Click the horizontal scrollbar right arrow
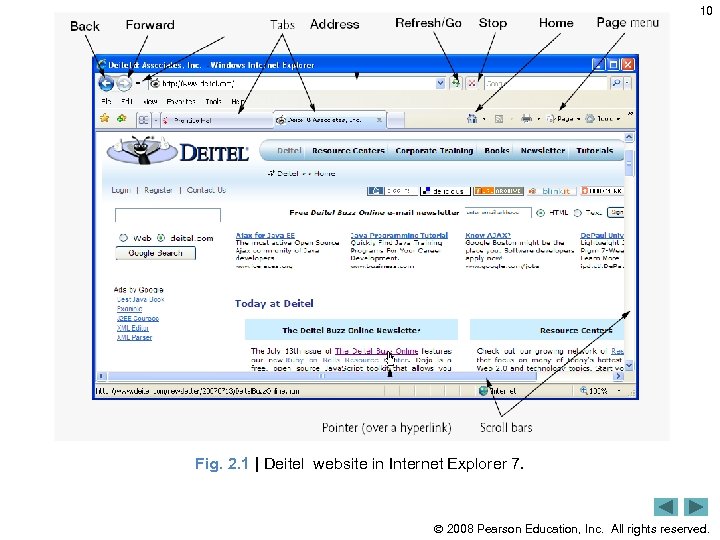The width and height of the screenshot is (720, 540). pyautogui.click(x=619, y=376)
